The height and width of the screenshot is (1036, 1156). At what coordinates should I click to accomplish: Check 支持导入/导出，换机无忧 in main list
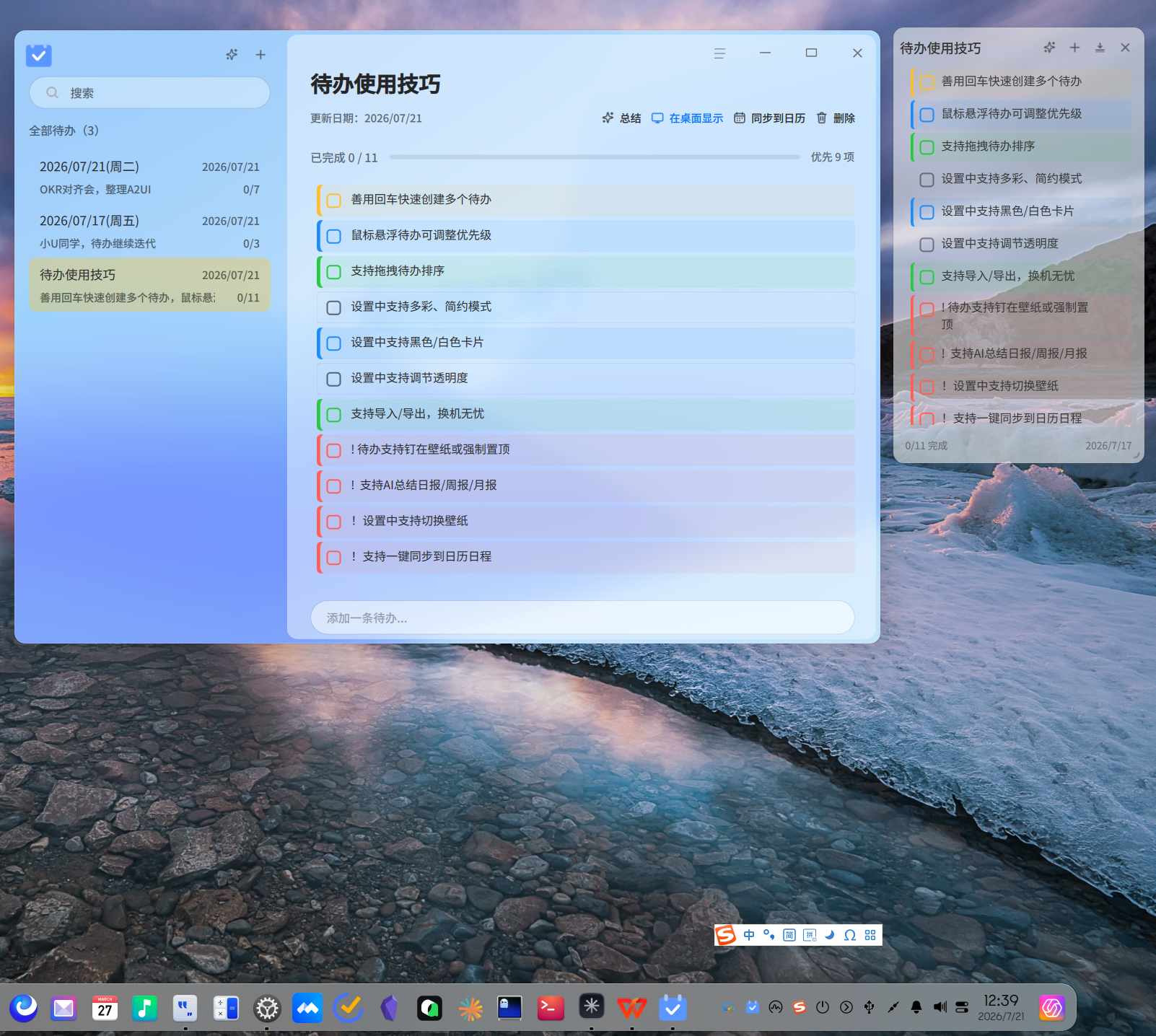333,415
